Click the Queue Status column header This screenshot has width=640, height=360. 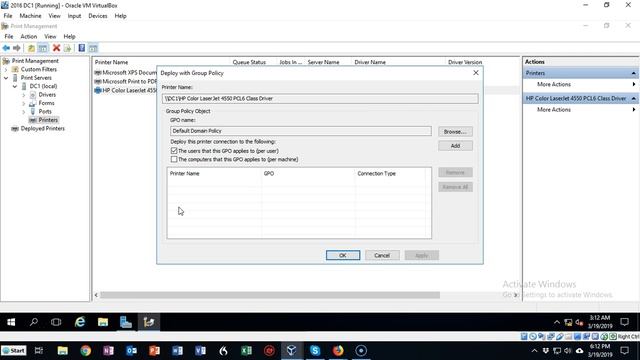tap(249, 62)
